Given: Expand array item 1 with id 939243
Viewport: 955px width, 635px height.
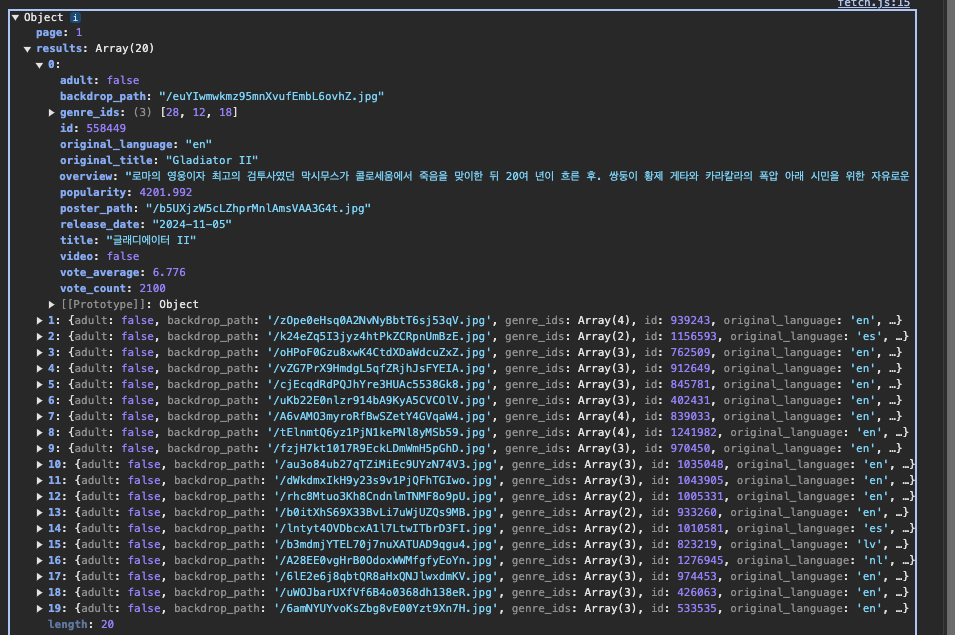Looking at the screenshot, I should click(40, 320).
